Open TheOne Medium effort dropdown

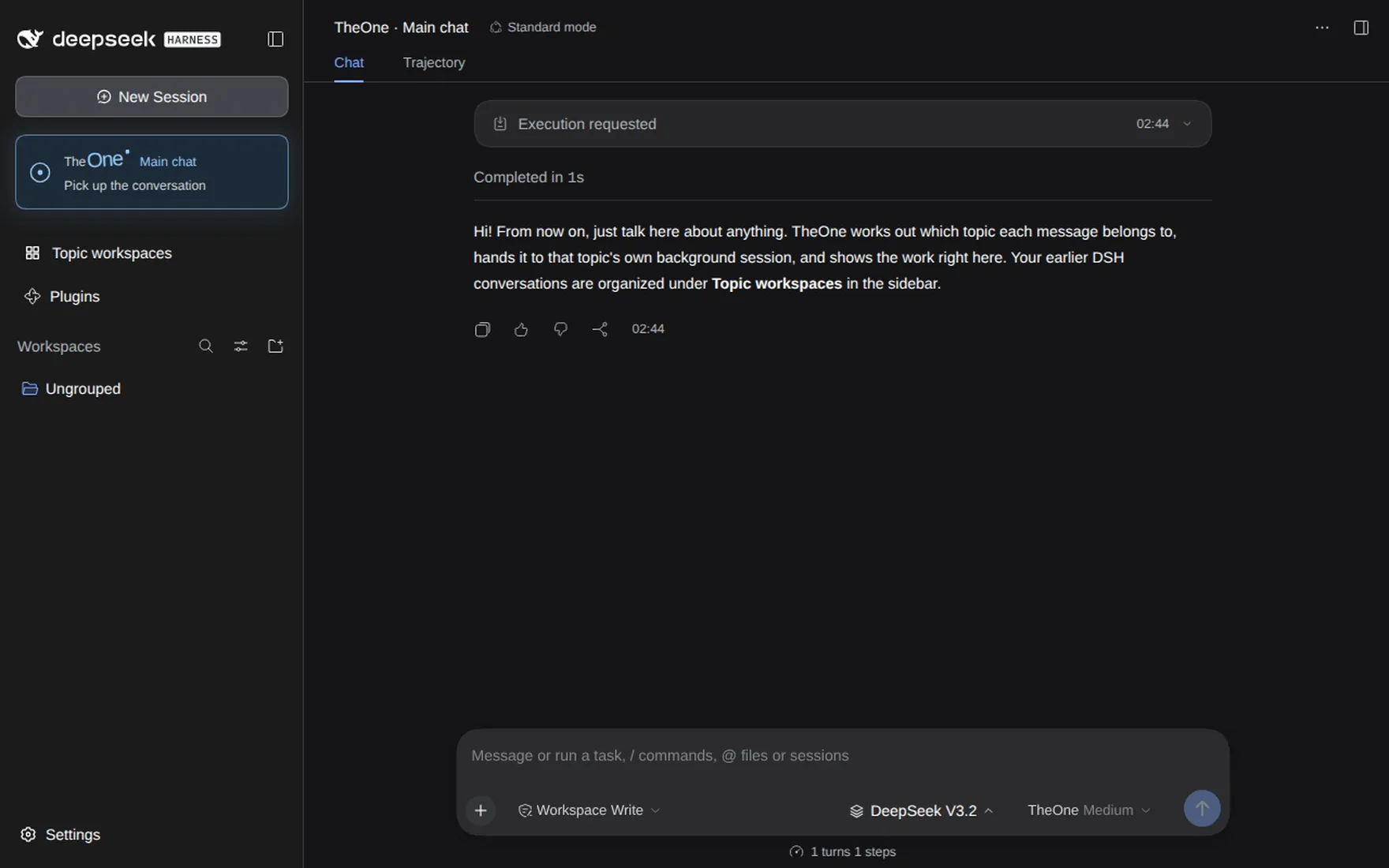tap(1089, 810)
